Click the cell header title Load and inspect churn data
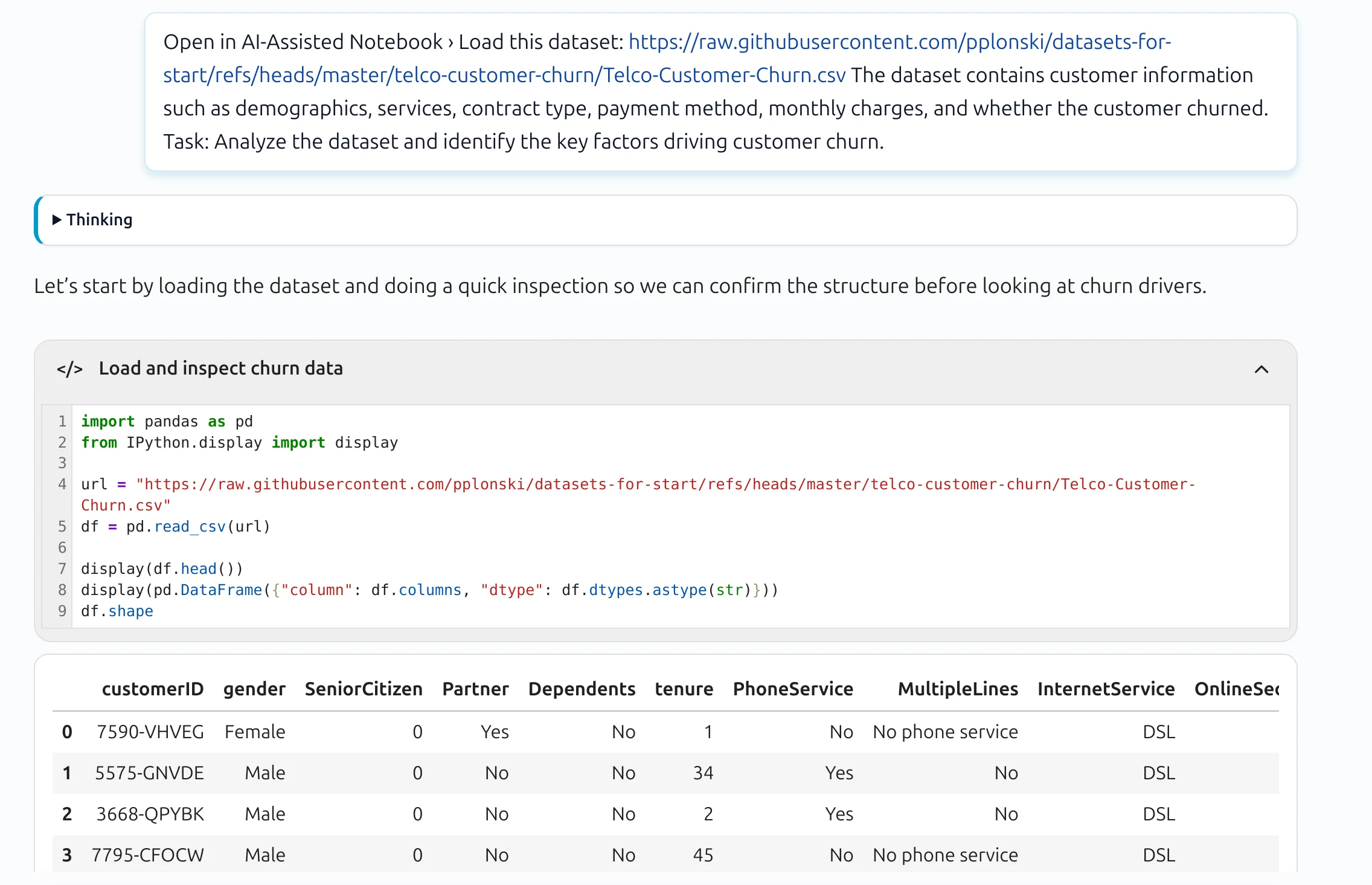The image size is (1372, 885). [221, 368]
